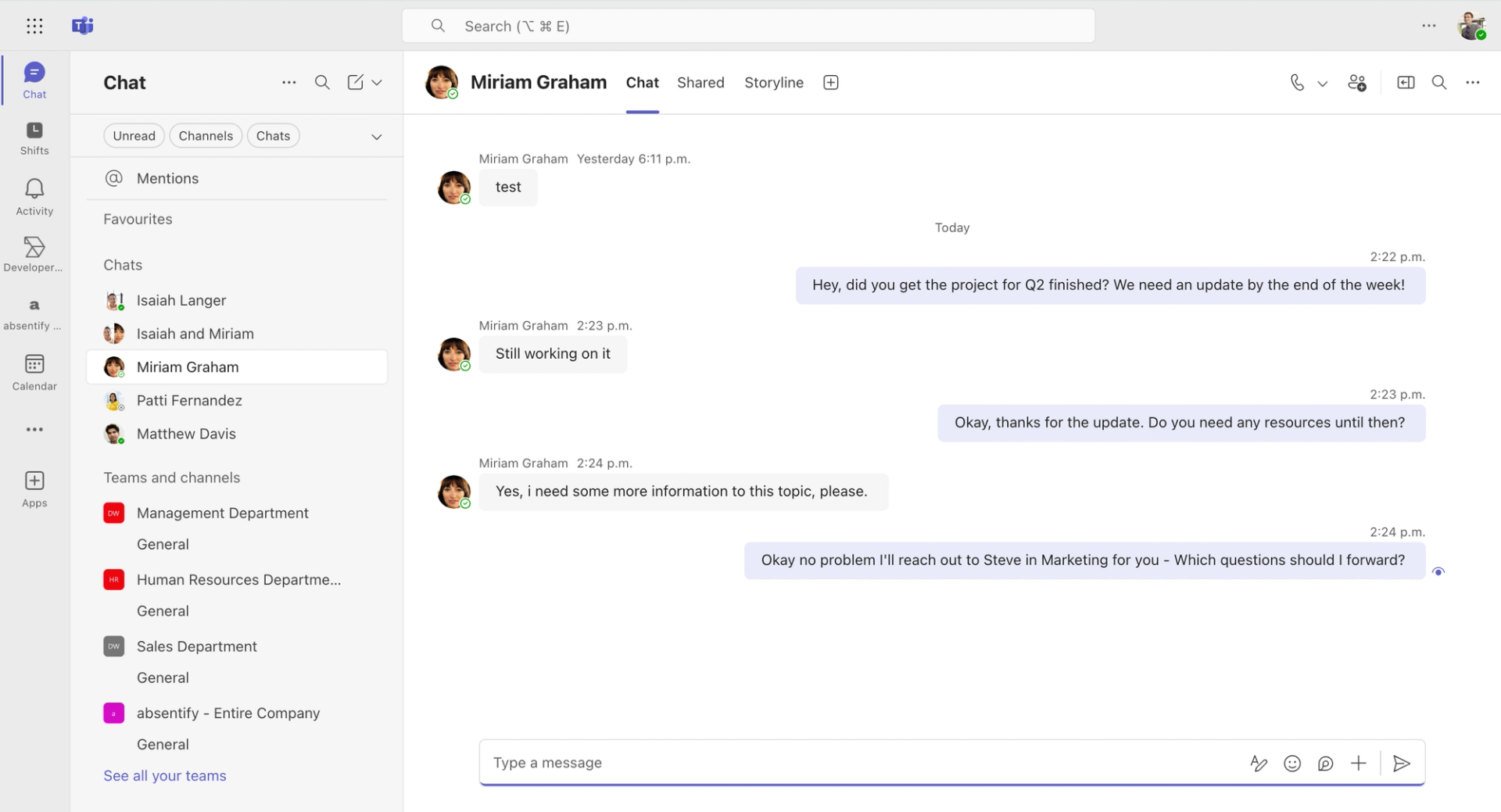The height and width of the screenshot is (812, 1501).
Task: Open Shifts from the left rail
Action: 34,138
